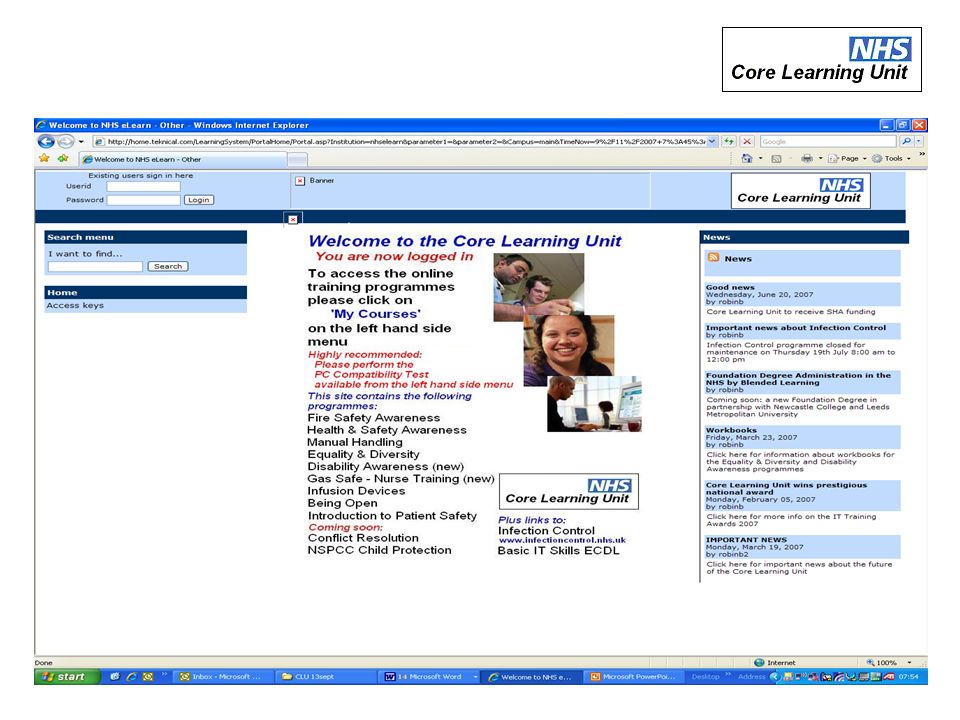This screenshot has height=720, width=960.
Task: Open the Workbooks news item
Action: (x=731, y=430)
